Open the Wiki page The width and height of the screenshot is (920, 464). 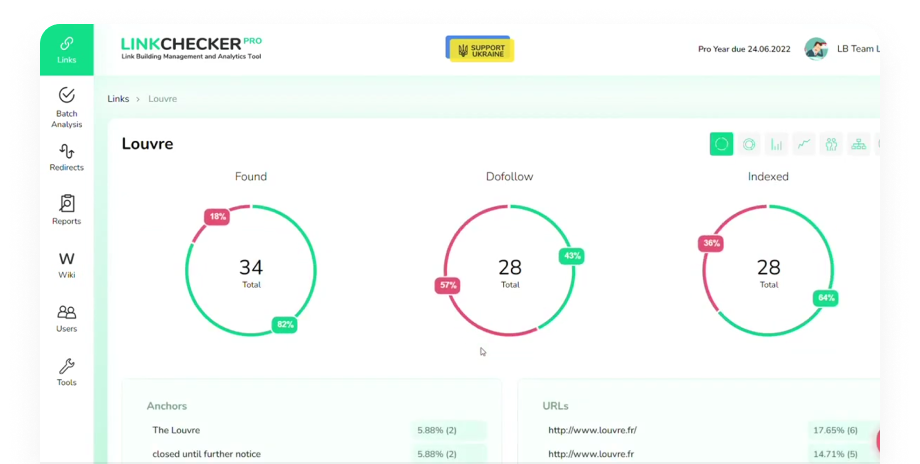[x=66, y=265]
